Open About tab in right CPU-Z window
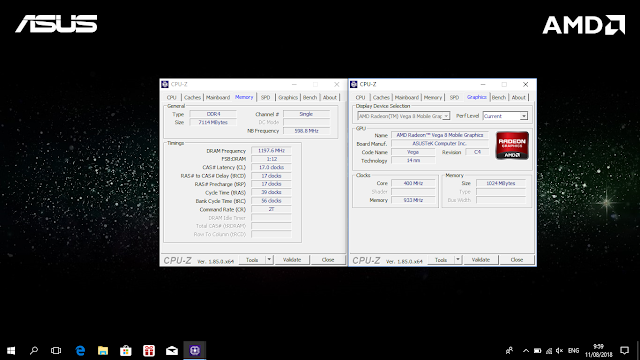Image resolution: width=640 pixels, height=360 pixels. tap(519, 97)
